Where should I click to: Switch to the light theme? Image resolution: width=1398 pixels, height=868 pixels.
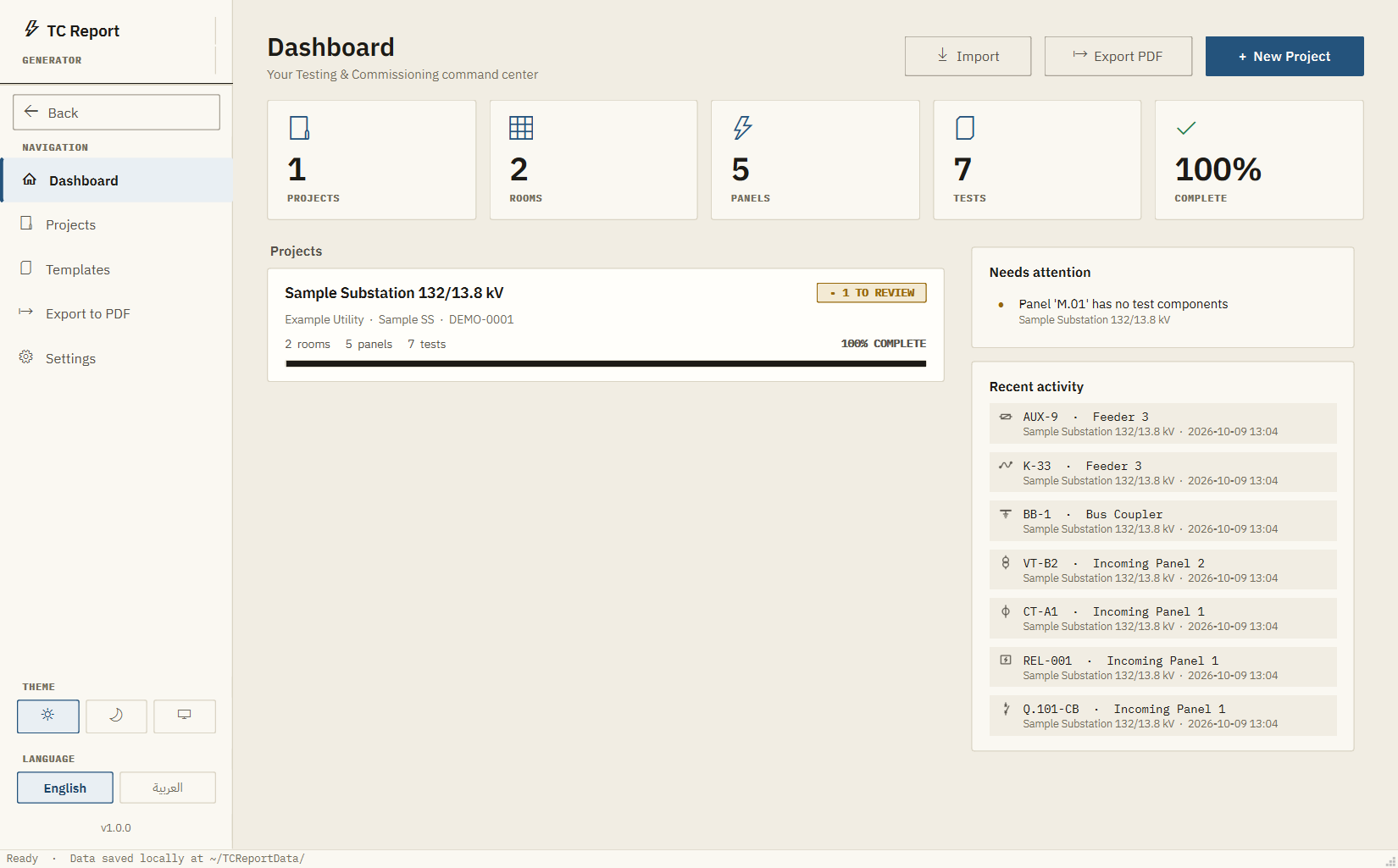tap(48, 716)
